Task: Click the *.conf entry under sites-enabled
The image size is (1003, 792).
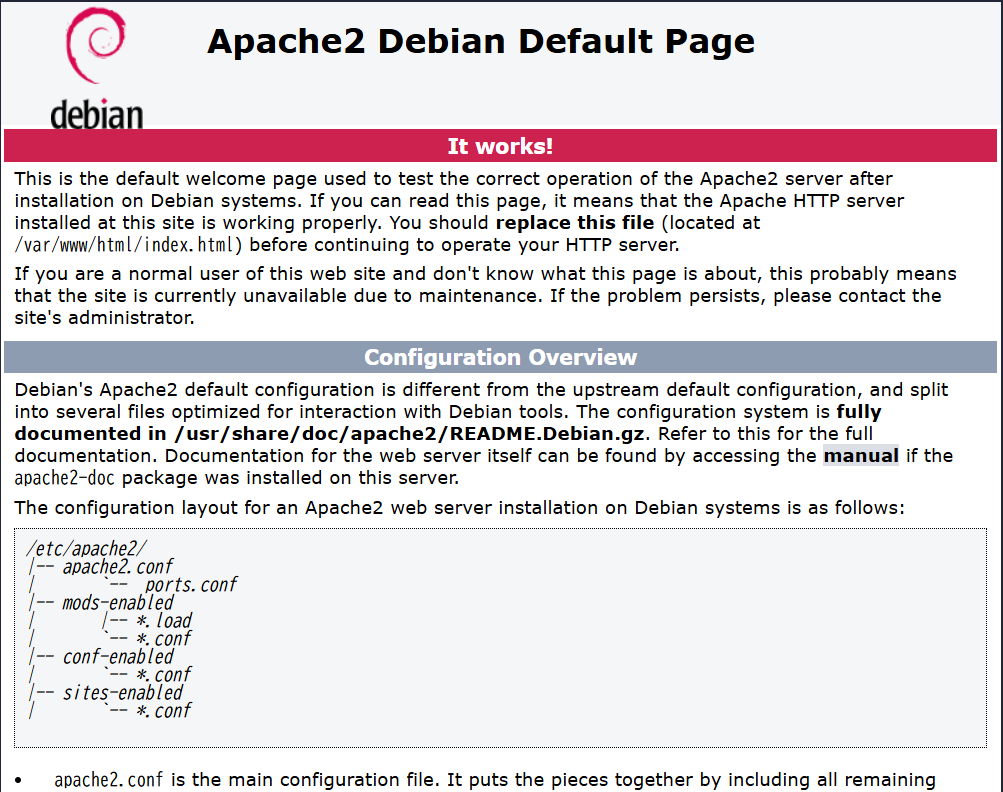Action: tap(163, 710)
